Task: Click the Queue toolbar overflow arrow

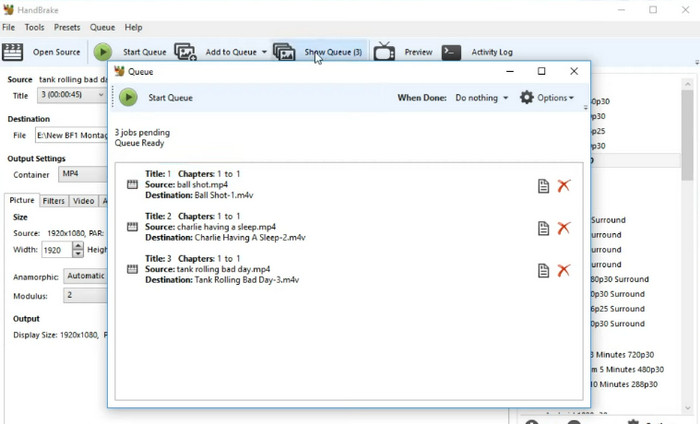Action: point(586,107)
